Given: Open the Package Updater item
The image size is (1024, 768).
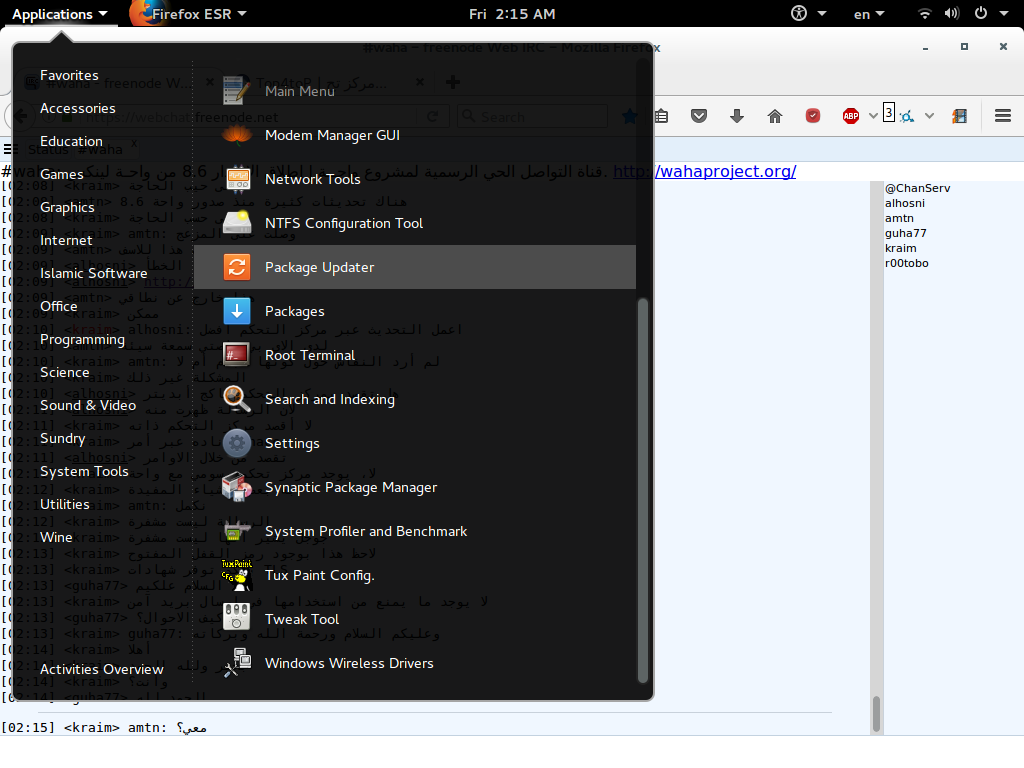Looking at the screenshot, I should [319, 267].
